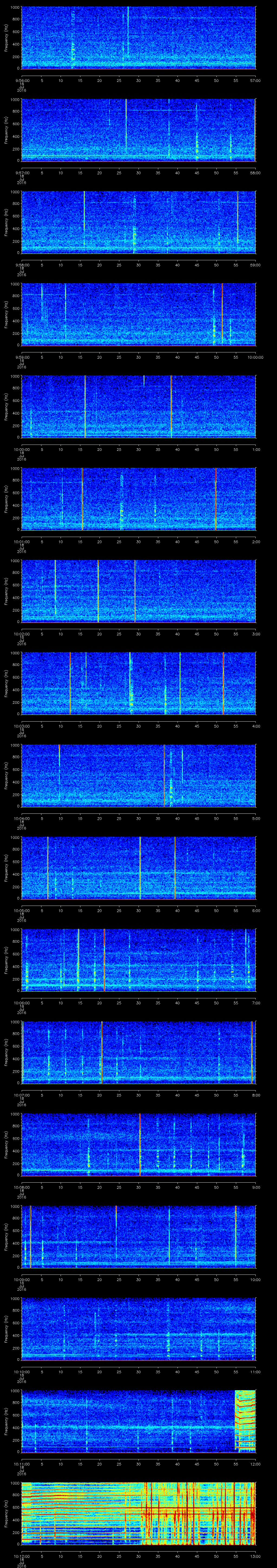Click the spectrogram panel starting at 10:07:00
Screen dimensions: 277x1568
138,1052
